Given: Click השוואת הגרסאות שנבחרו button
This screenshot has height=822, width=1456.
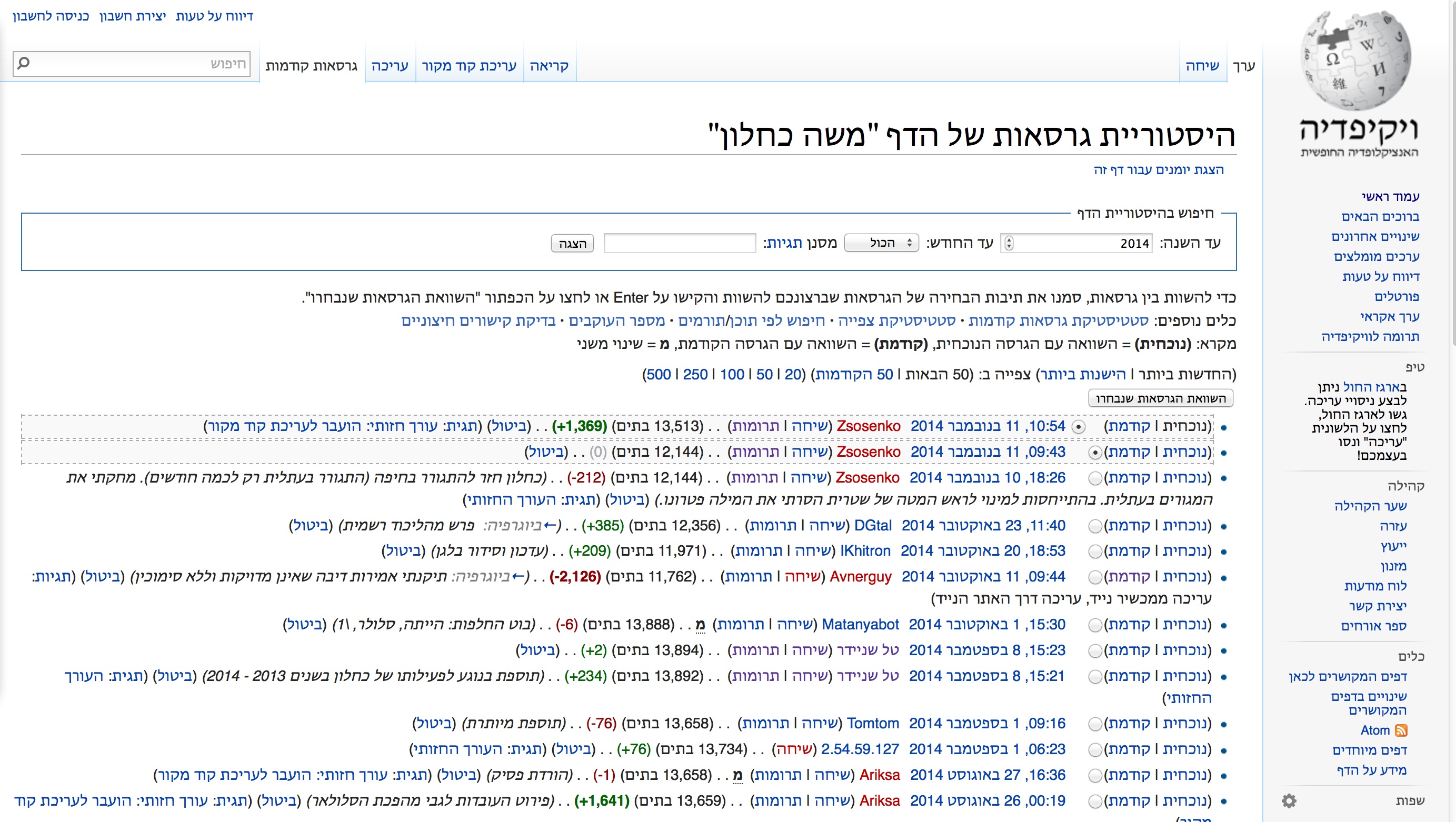Looking at the screenshot, I should [1160, 398].
